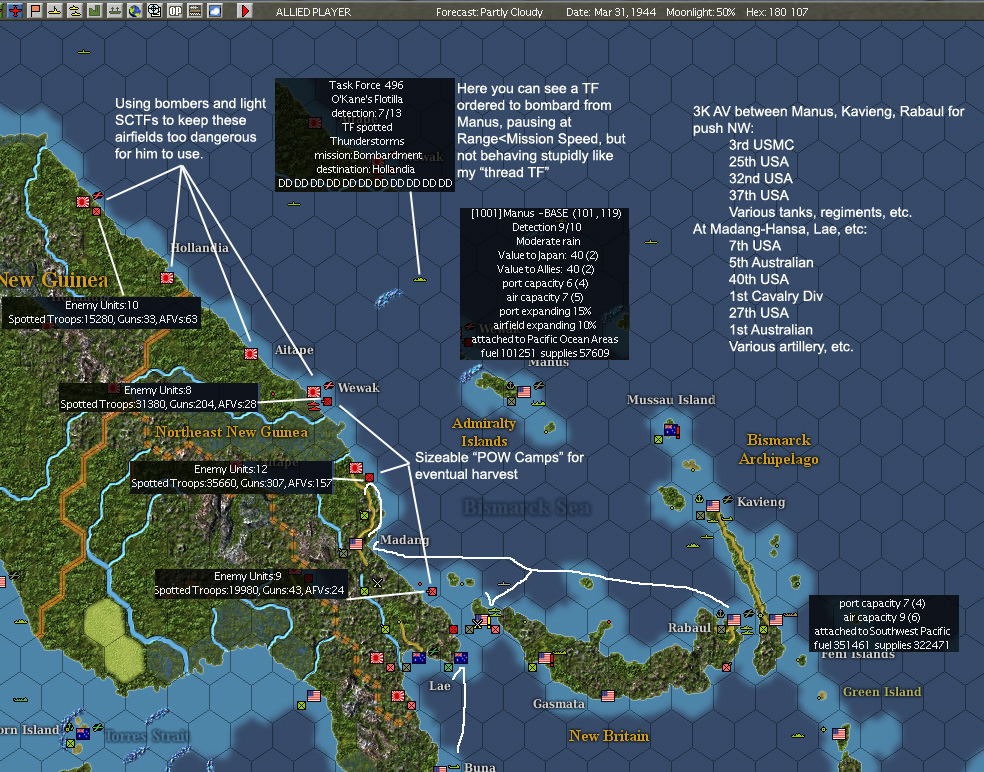Click the 'New Britain' region label
984x772 pixels.
(x=609, y=736)
